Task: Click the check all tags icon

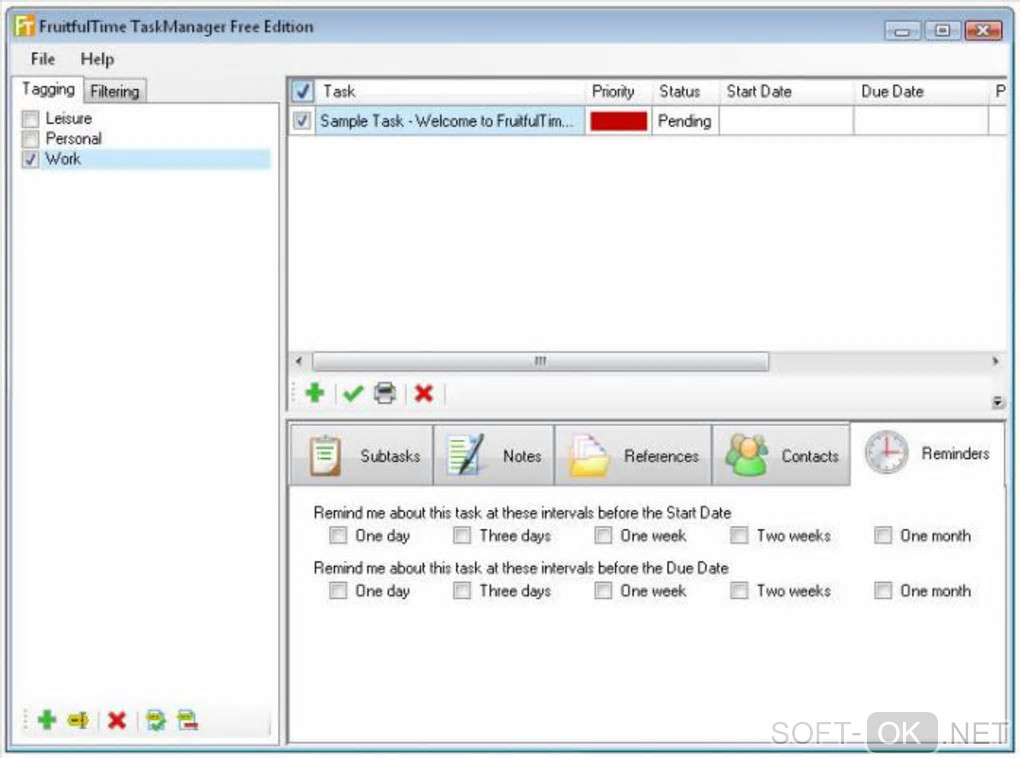Action: (156, 720)
